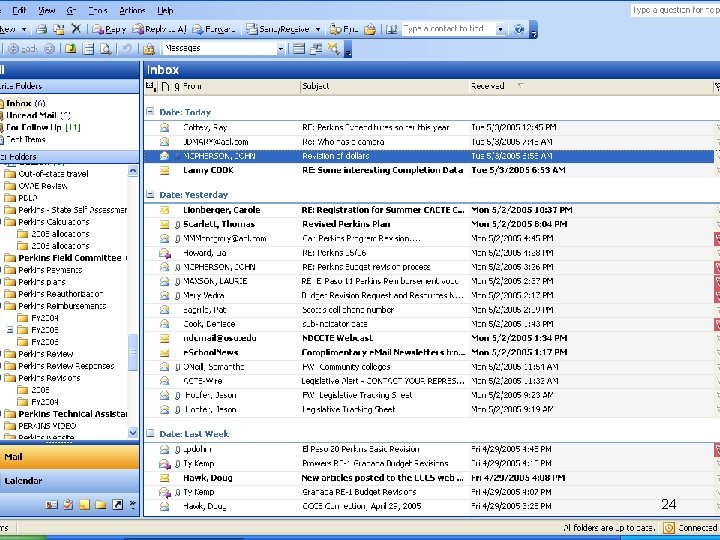Open the Tools menu
Screen dimensions: 720x540
tap(97, 10)
